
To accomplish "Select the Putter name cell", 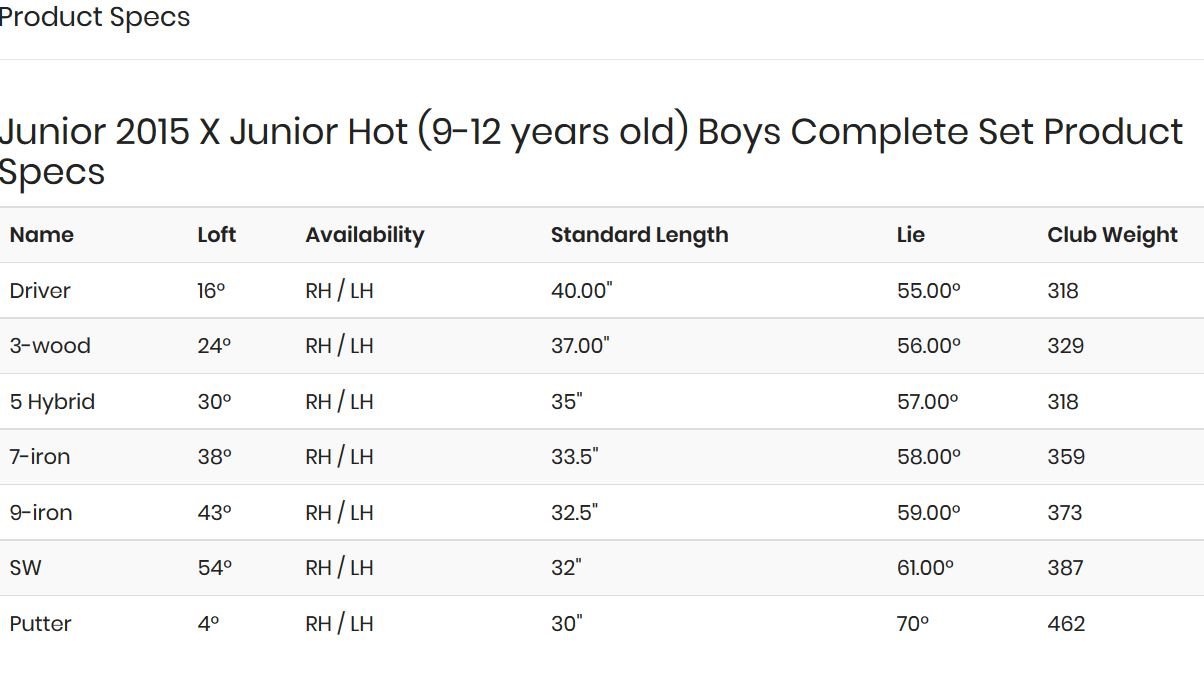I will point(40,624).
